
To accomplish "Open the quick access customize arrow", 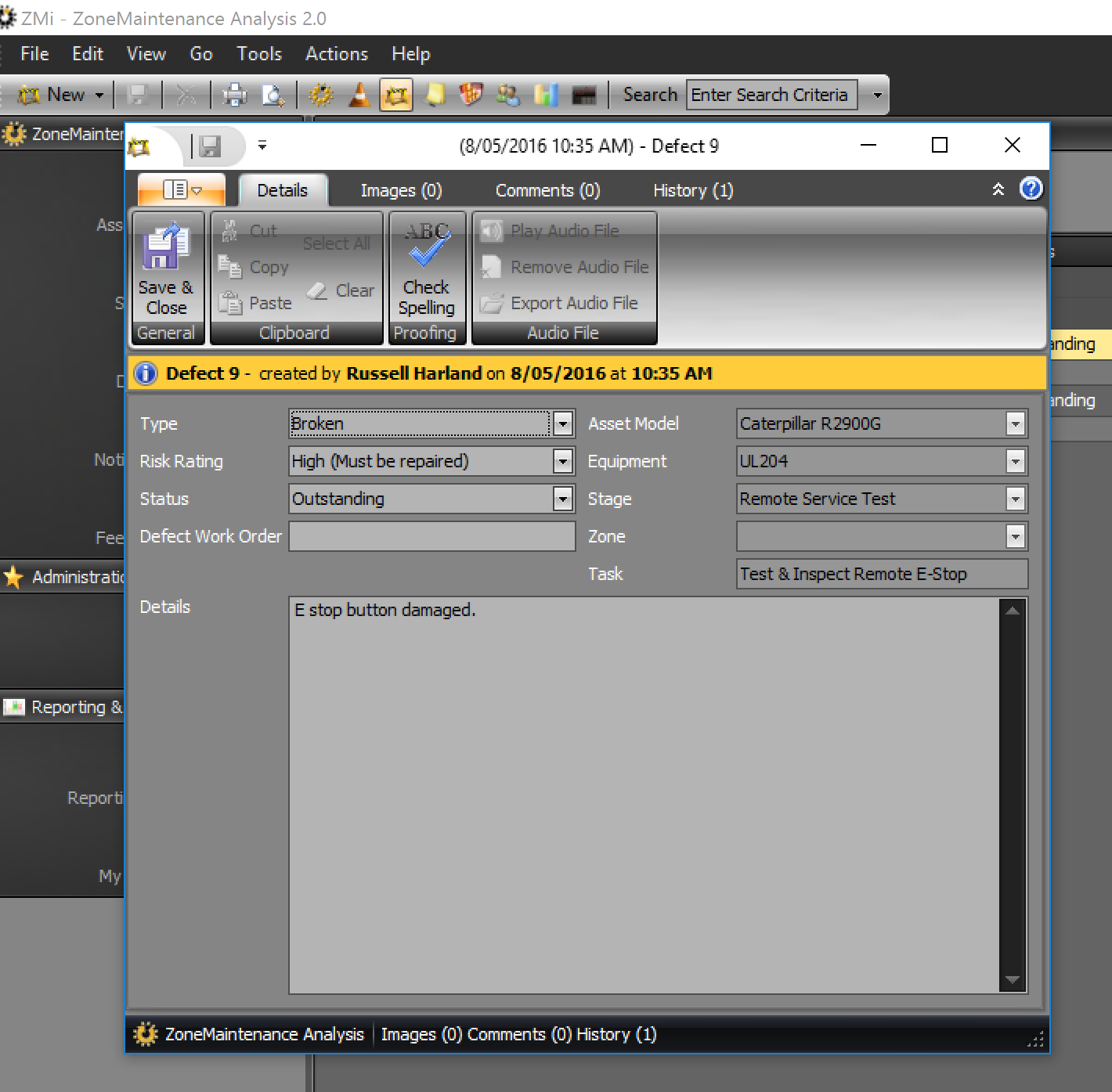I will tap(262, 146).
